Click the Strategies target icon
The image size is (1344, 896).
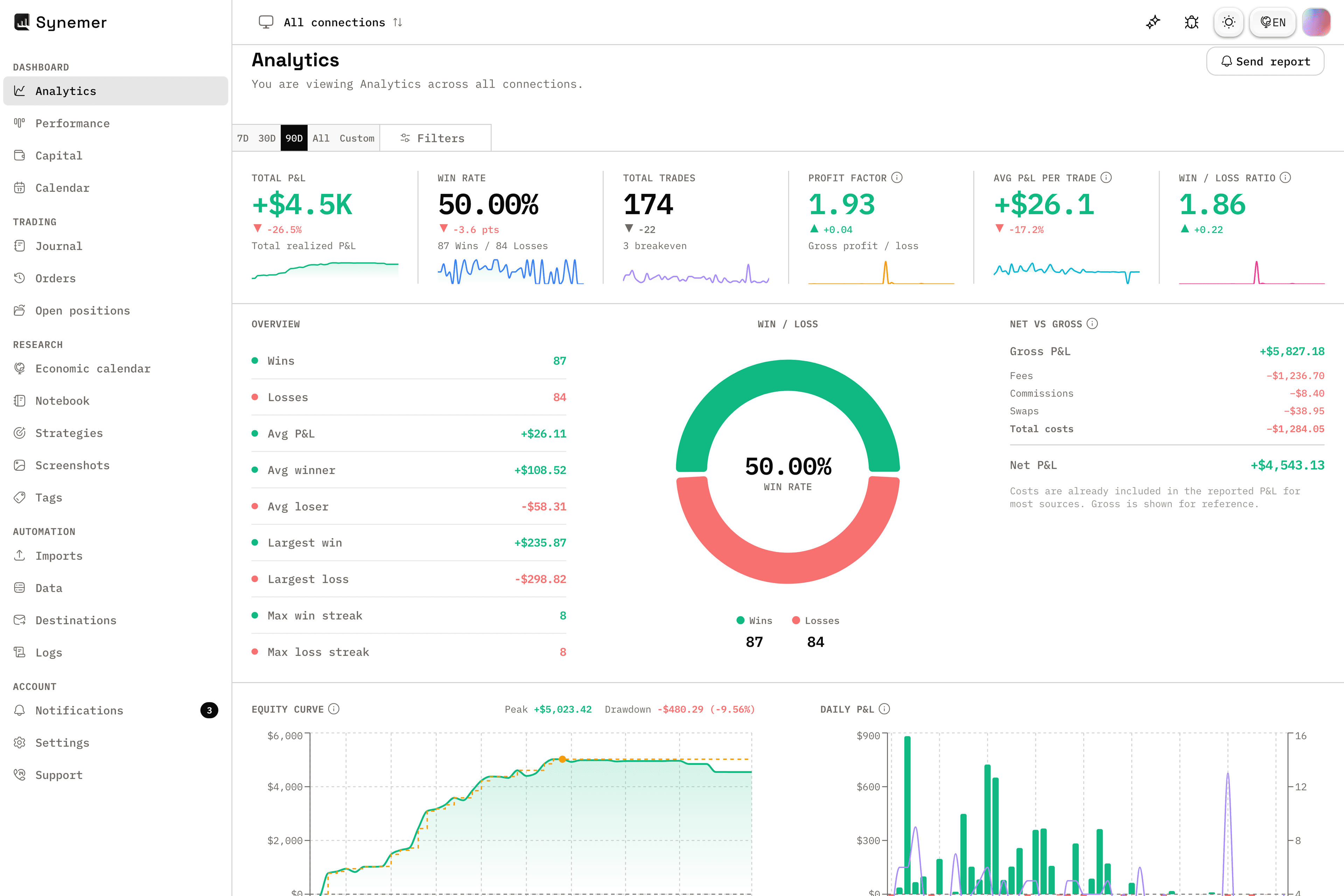[20, 433]
